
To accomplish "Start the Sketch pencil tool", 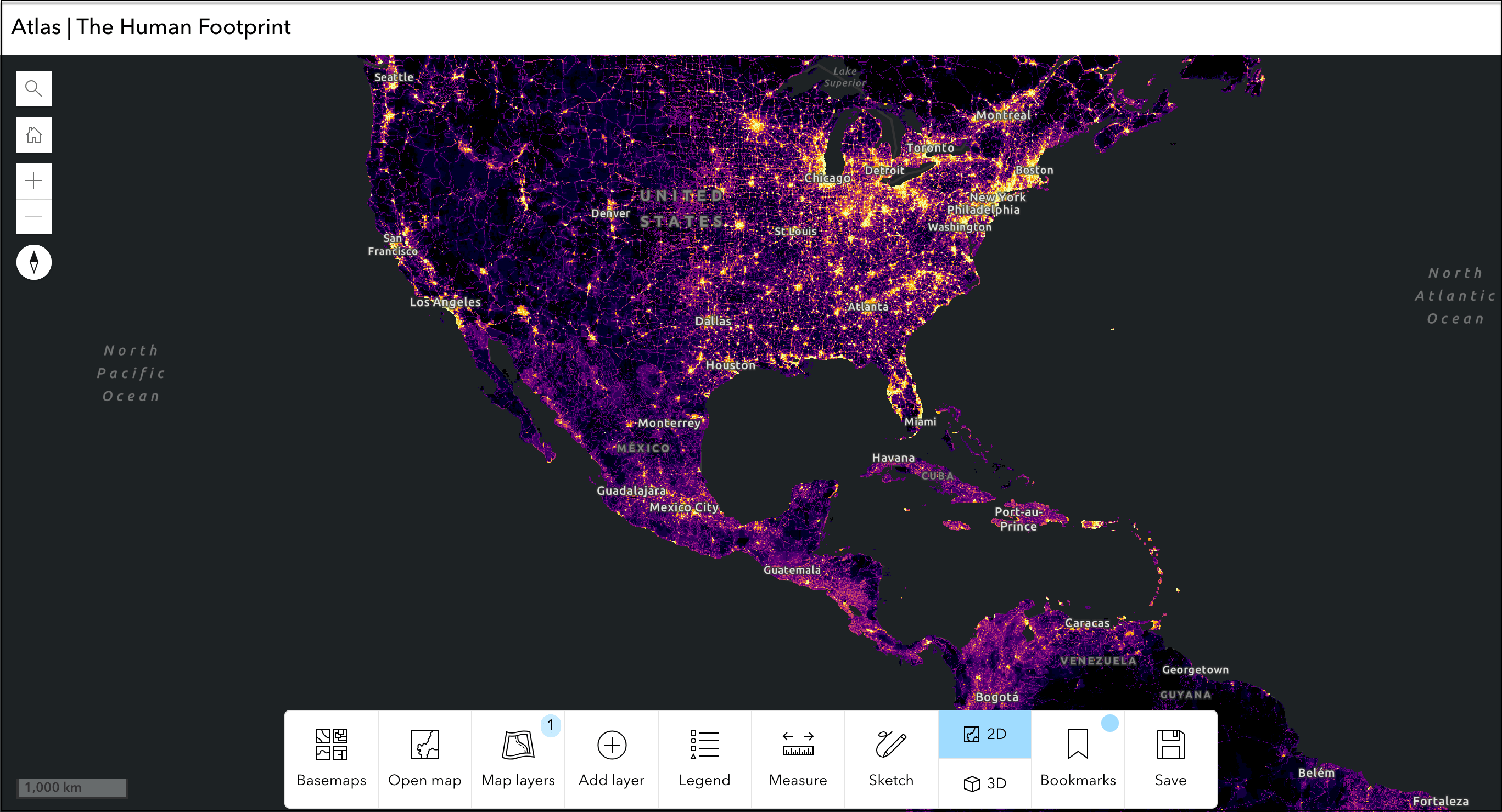I will [891, 758].
